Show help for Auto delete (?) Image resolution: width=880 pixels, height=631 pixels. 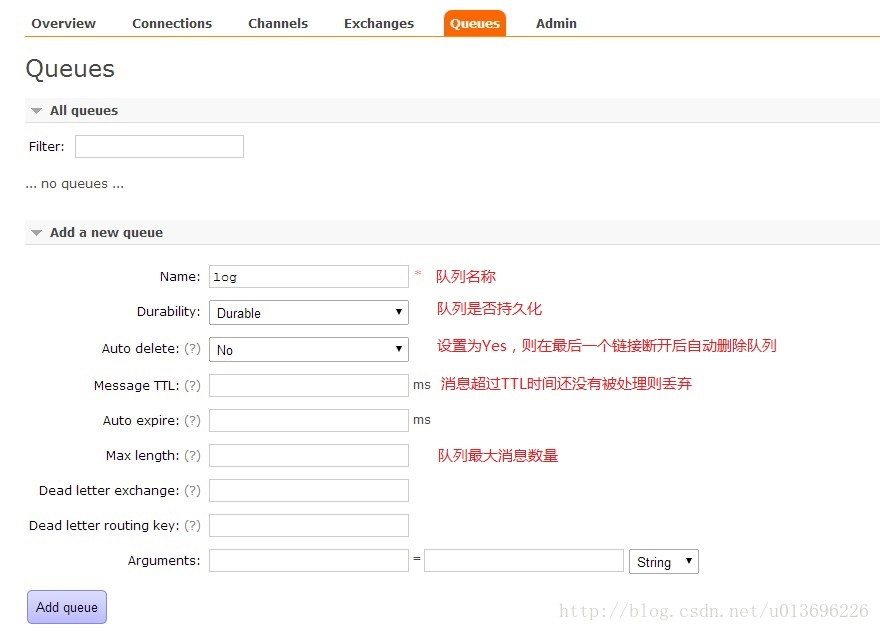click(x=192, y=349)
